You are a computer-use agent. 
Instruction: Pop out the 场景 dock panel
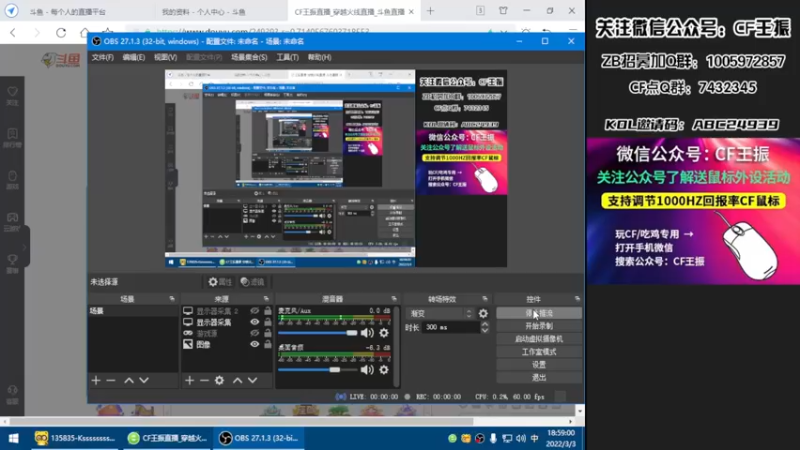(x=172, y=298)
